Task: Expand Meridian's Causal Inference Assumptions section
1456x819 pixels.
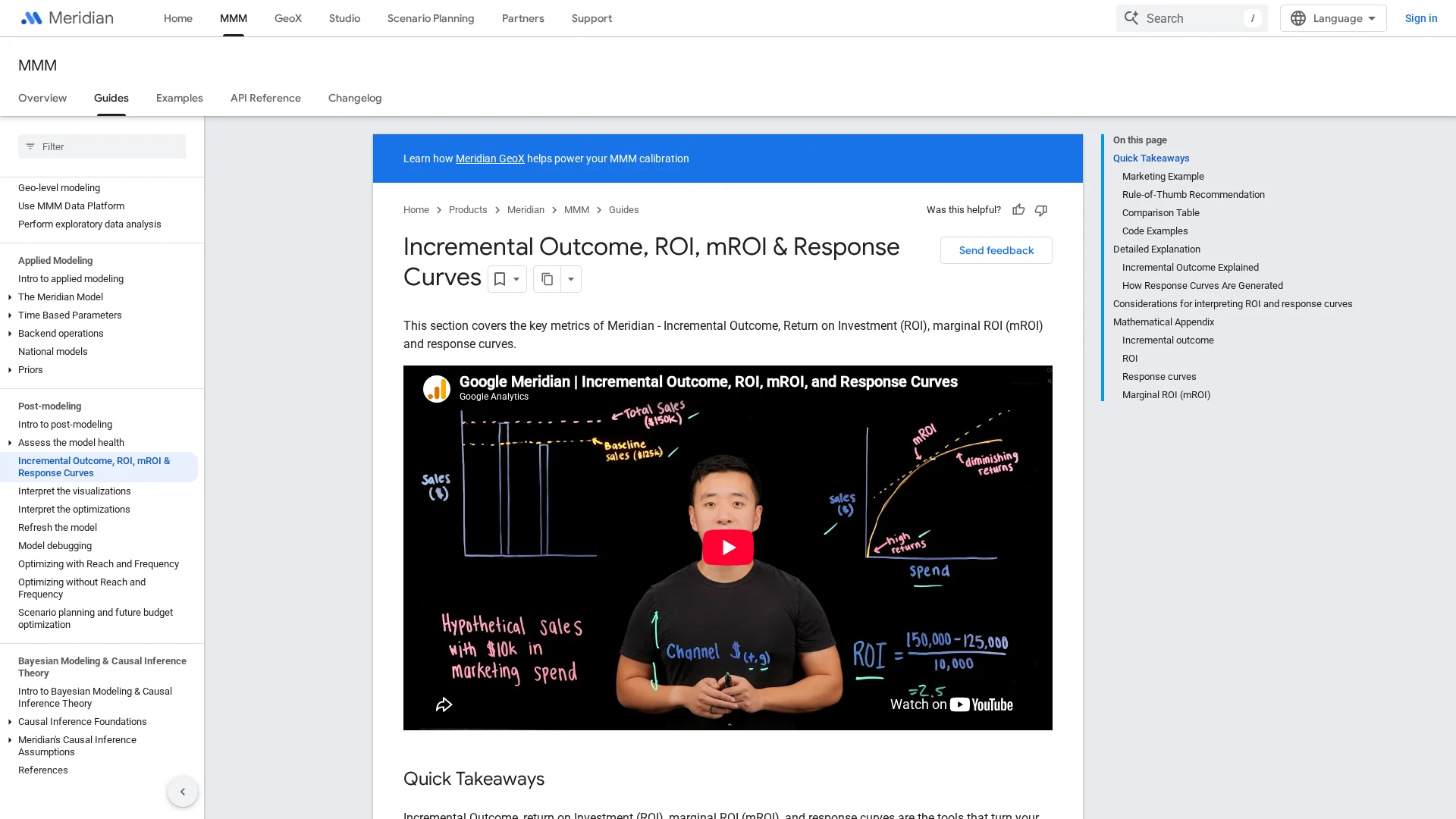Action: pos(10,740)
